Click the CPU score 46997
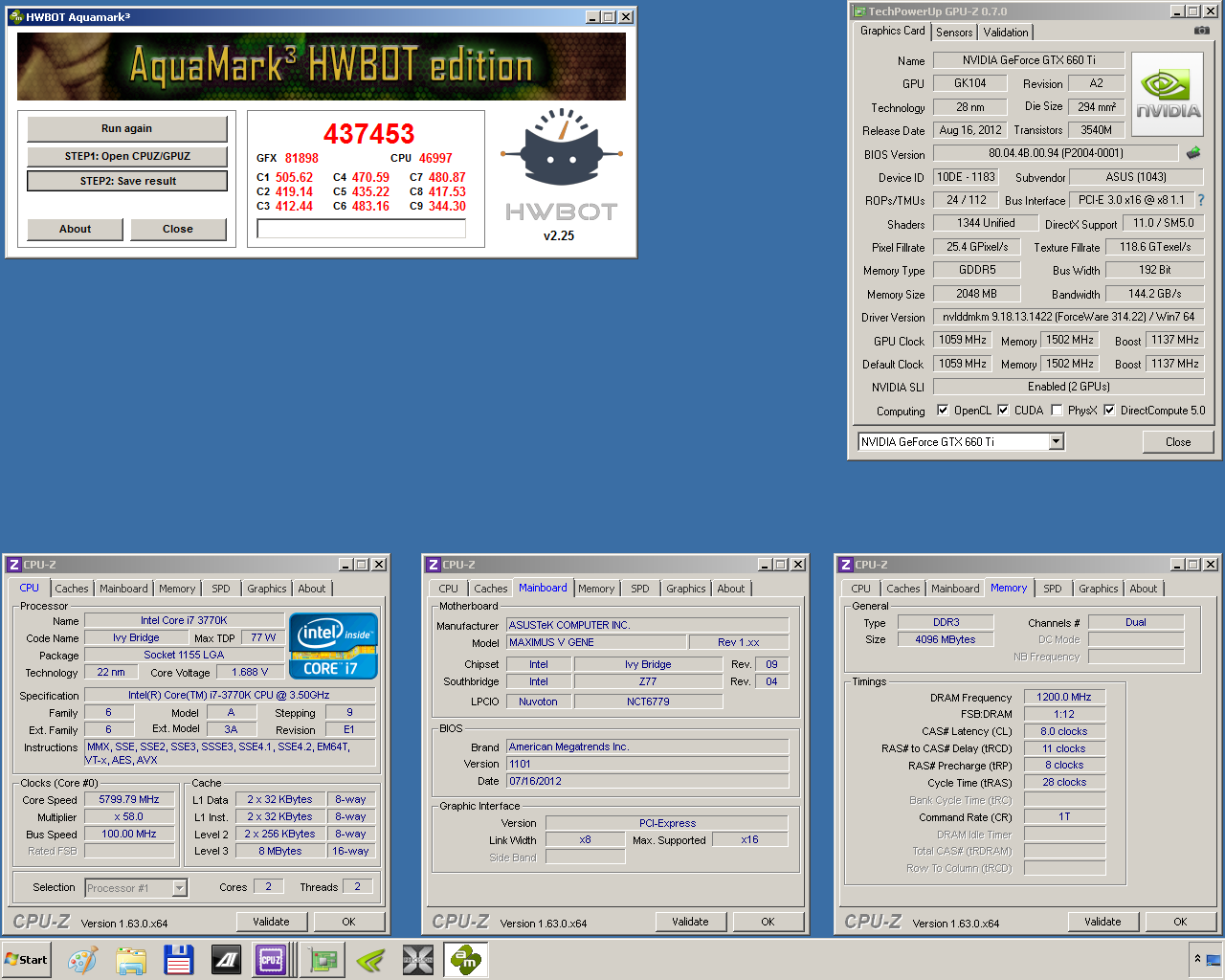Image resolution: width=1225 pixels, height=980 pixels. point(435,158)
